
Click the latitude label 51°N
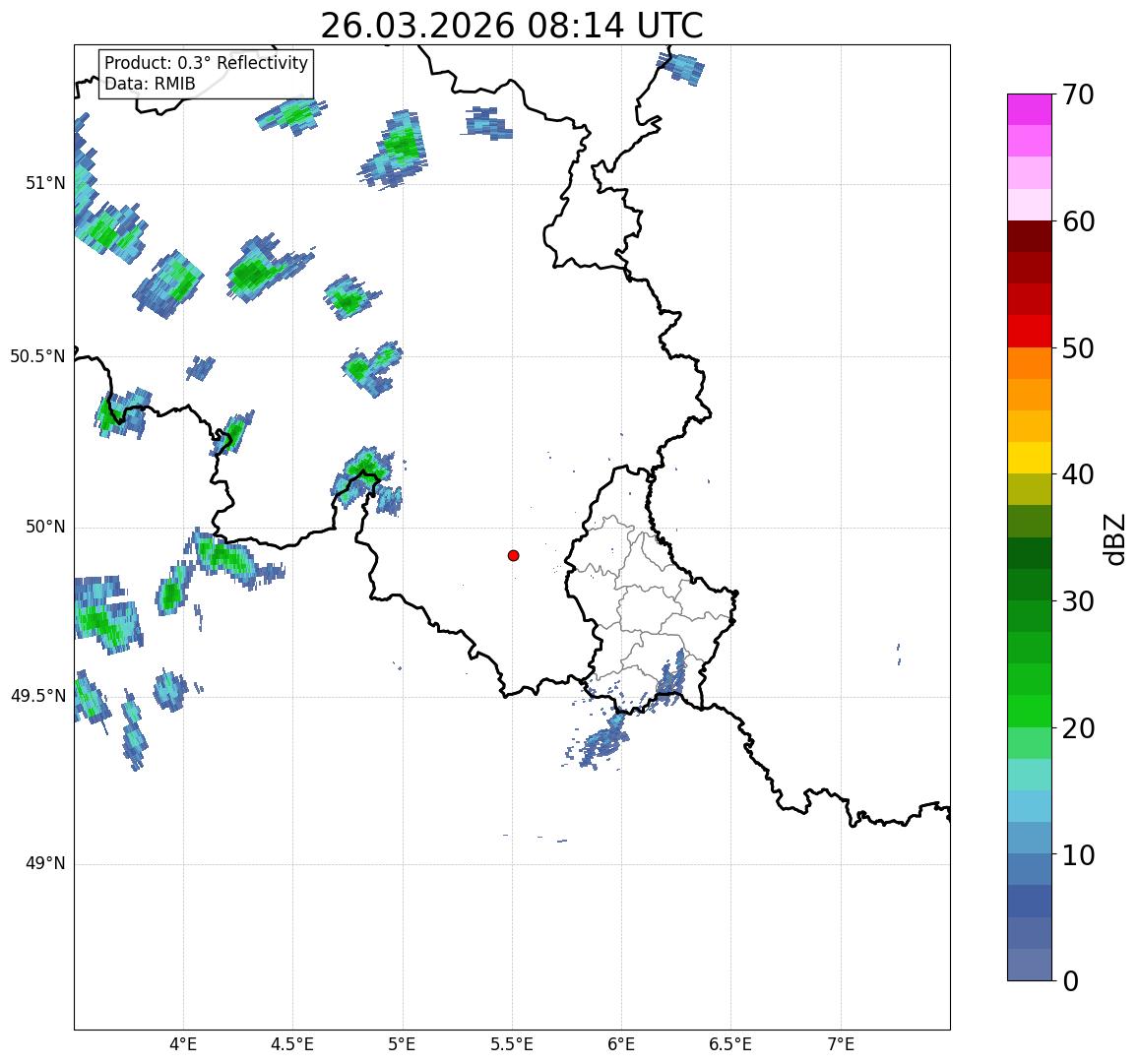[x=45, y=183]
